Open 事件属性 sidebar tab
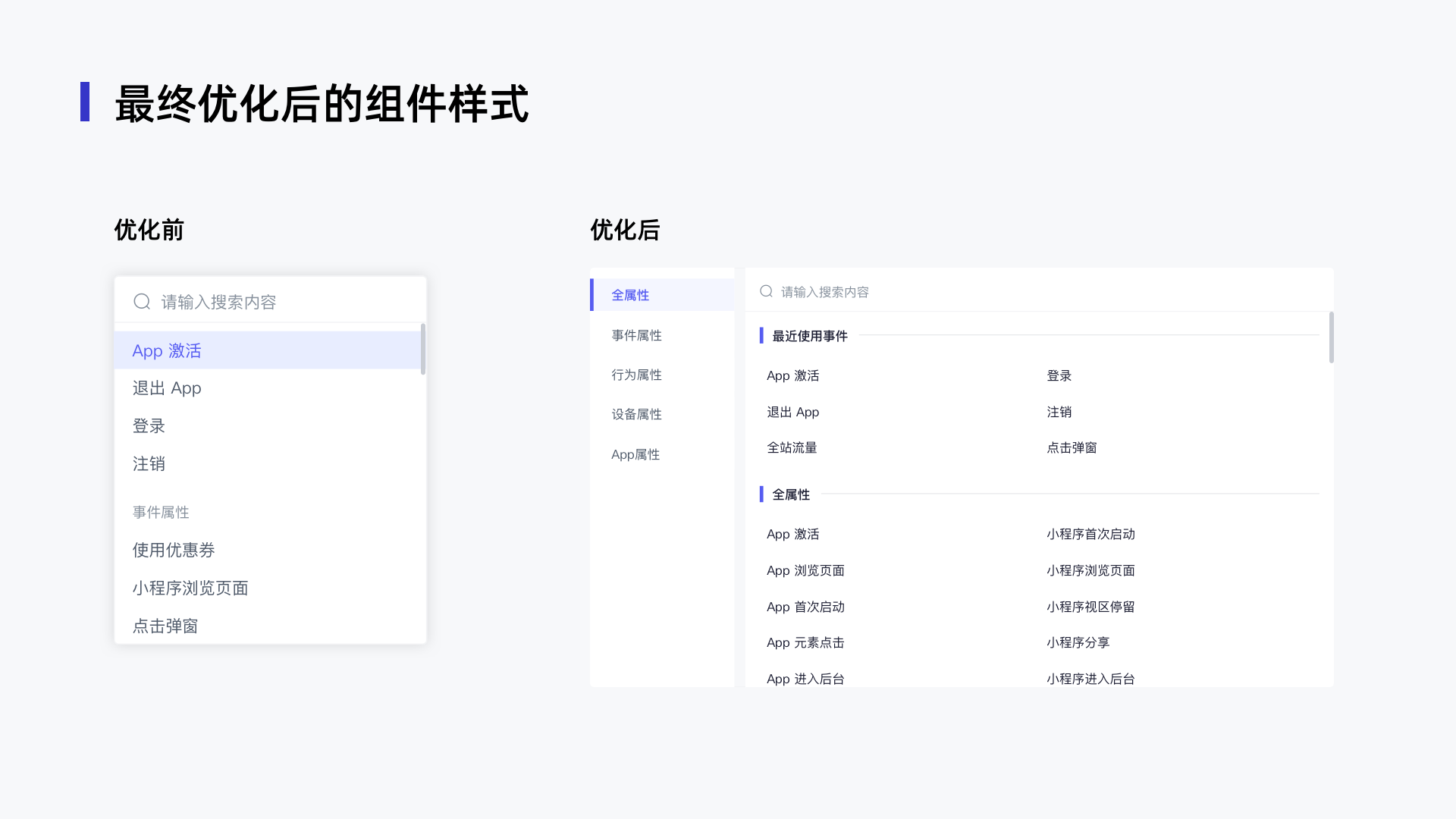 [x=637, y=335]
